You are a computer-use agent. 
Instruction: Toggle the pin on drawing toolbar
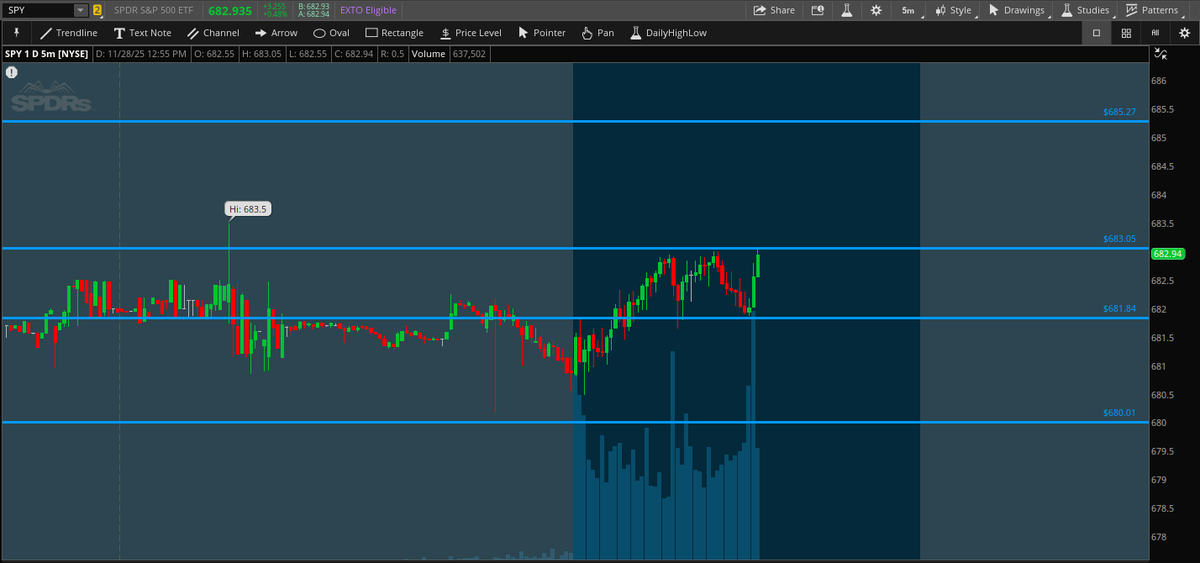click(x=16, y=33)
